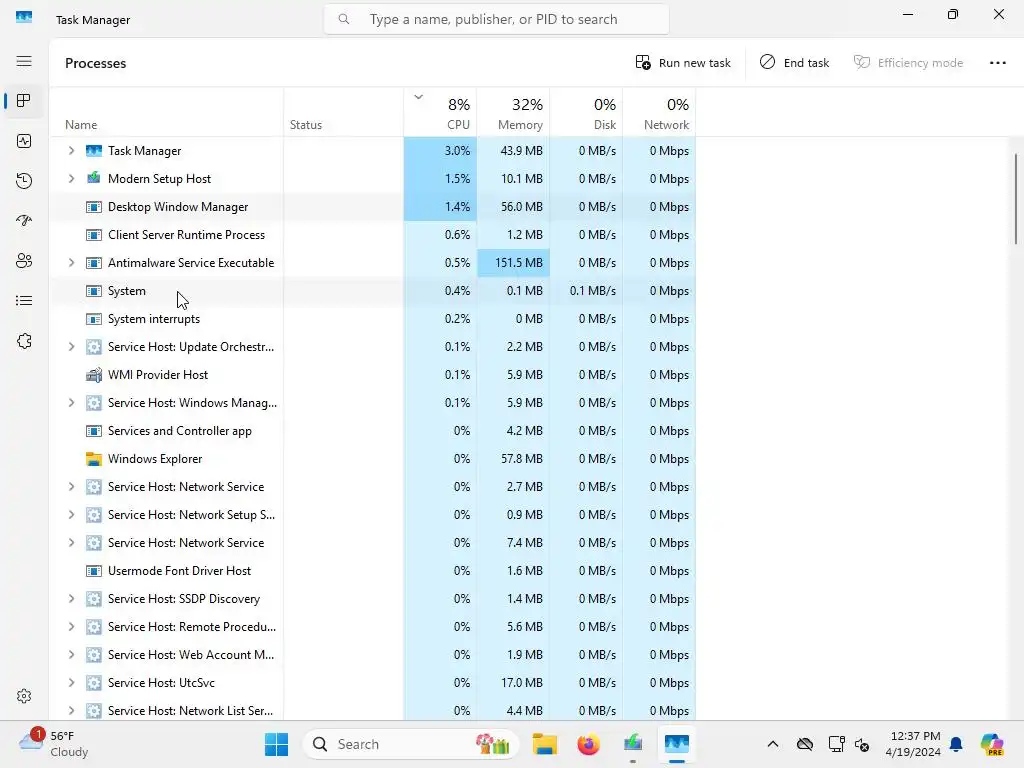1024x768 pixels.
Task: Show hidden tray icons chevron
Action: coord(773,744)
